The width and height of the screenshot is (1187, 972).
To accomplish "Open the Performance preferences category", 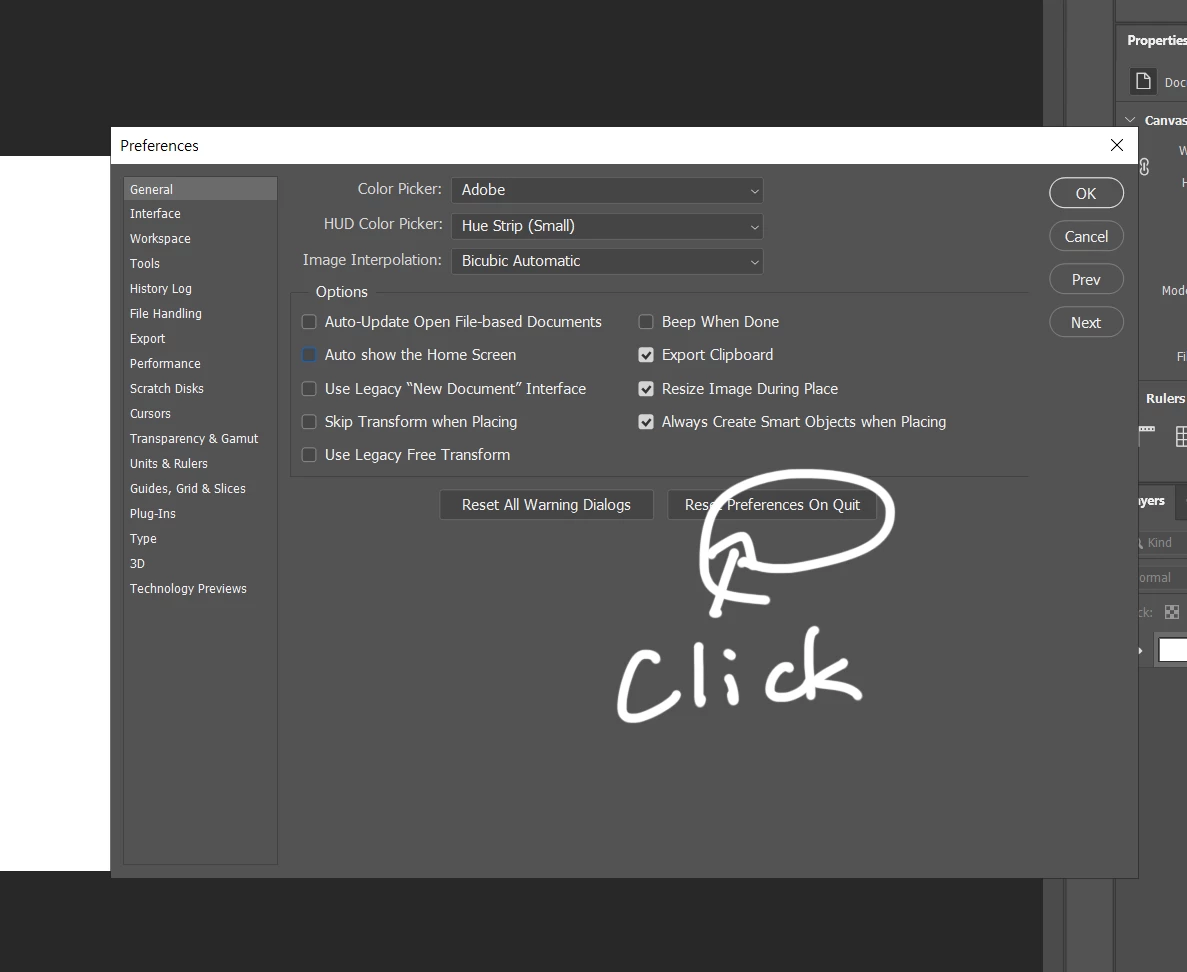I will point(201,363).
